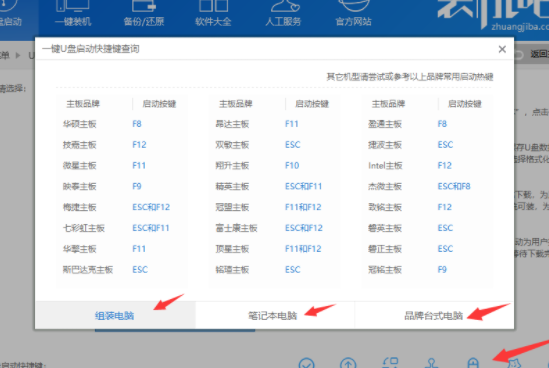This screenshot has width=549, height=368.
Task: Click the F8 key for 华硕主板
Action: pyautogui.click(x=137, y=124)
